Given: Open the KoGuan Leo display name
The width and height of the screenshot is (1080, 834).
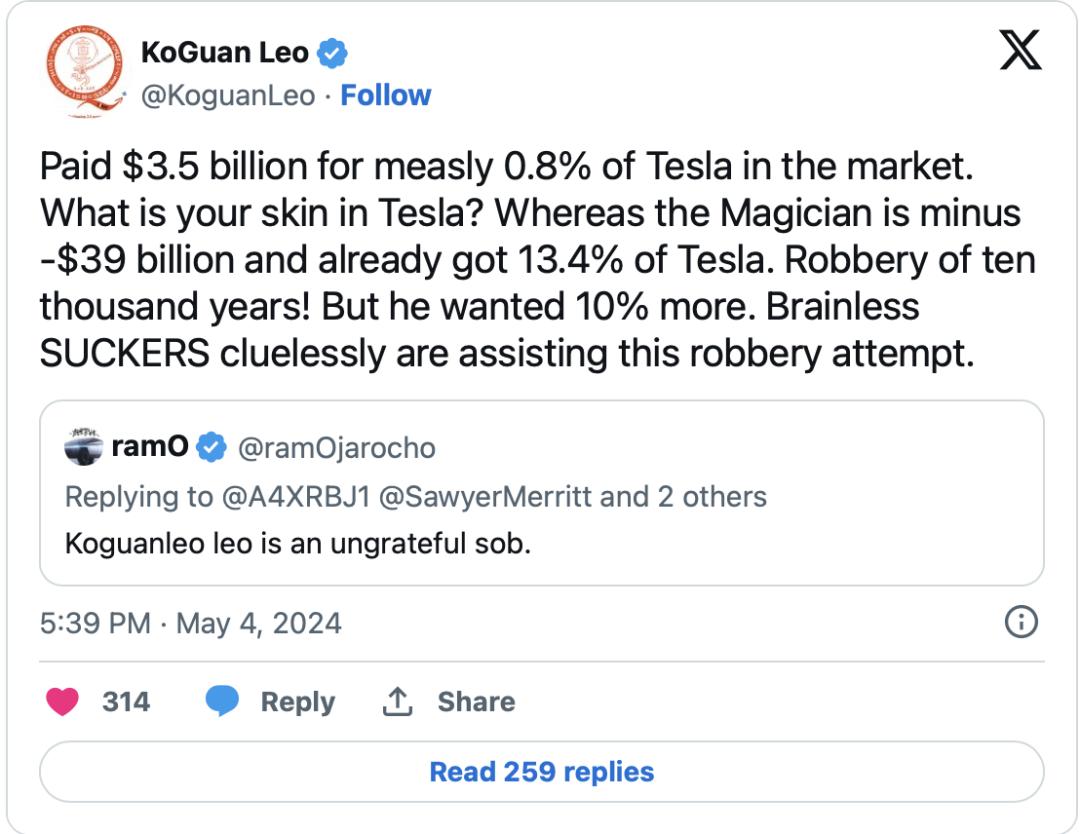Looking at the screenshot, I should tap(225, 52).
